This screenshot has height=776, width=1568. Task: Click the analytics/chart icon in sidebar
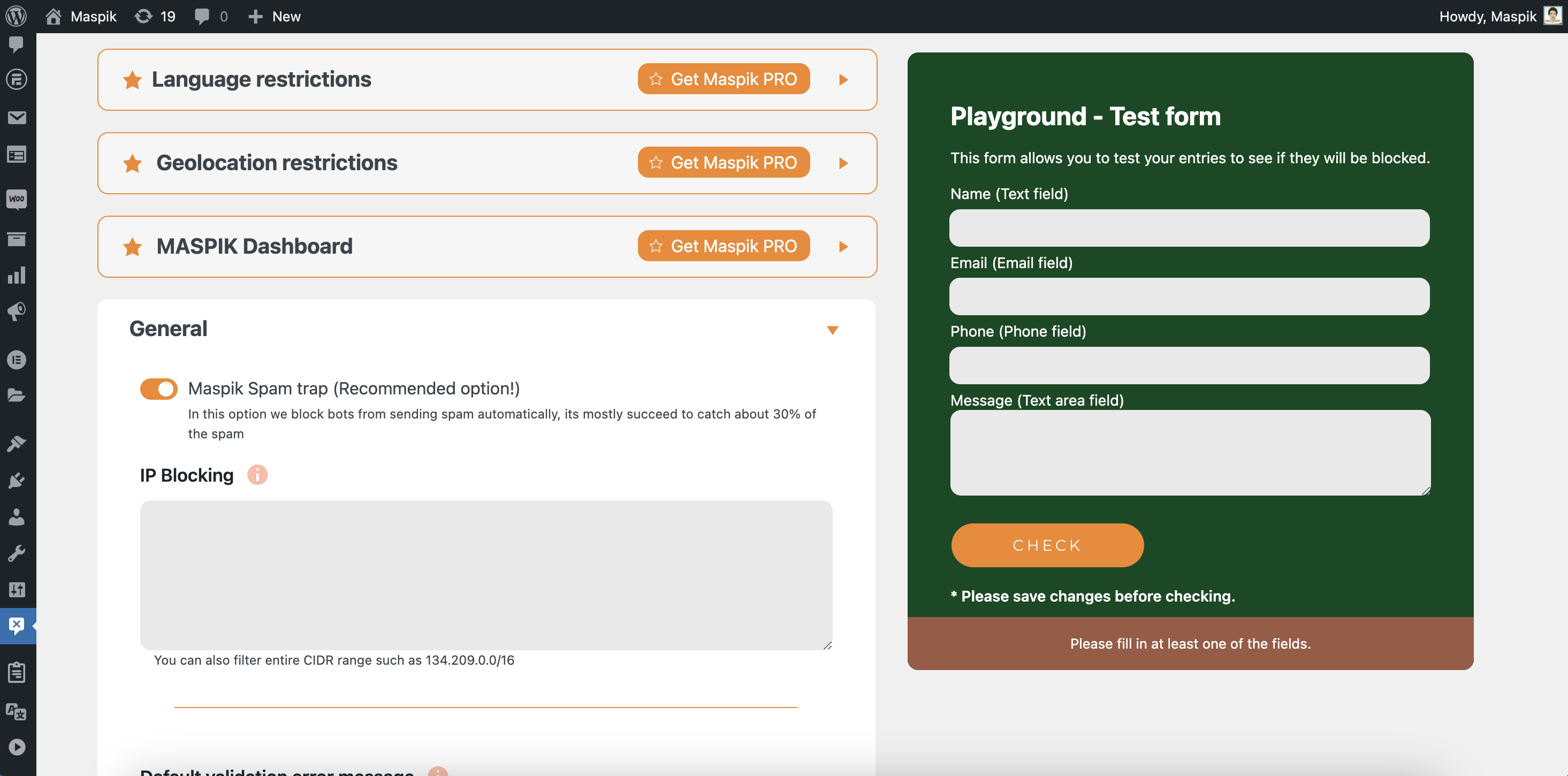point(17,275)
